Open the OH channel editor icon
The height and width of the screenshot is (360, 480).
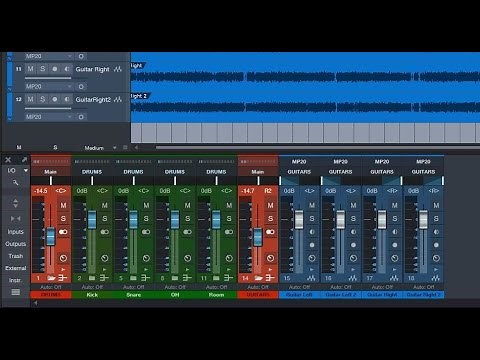pyautogui.click(x=187, y=278)
